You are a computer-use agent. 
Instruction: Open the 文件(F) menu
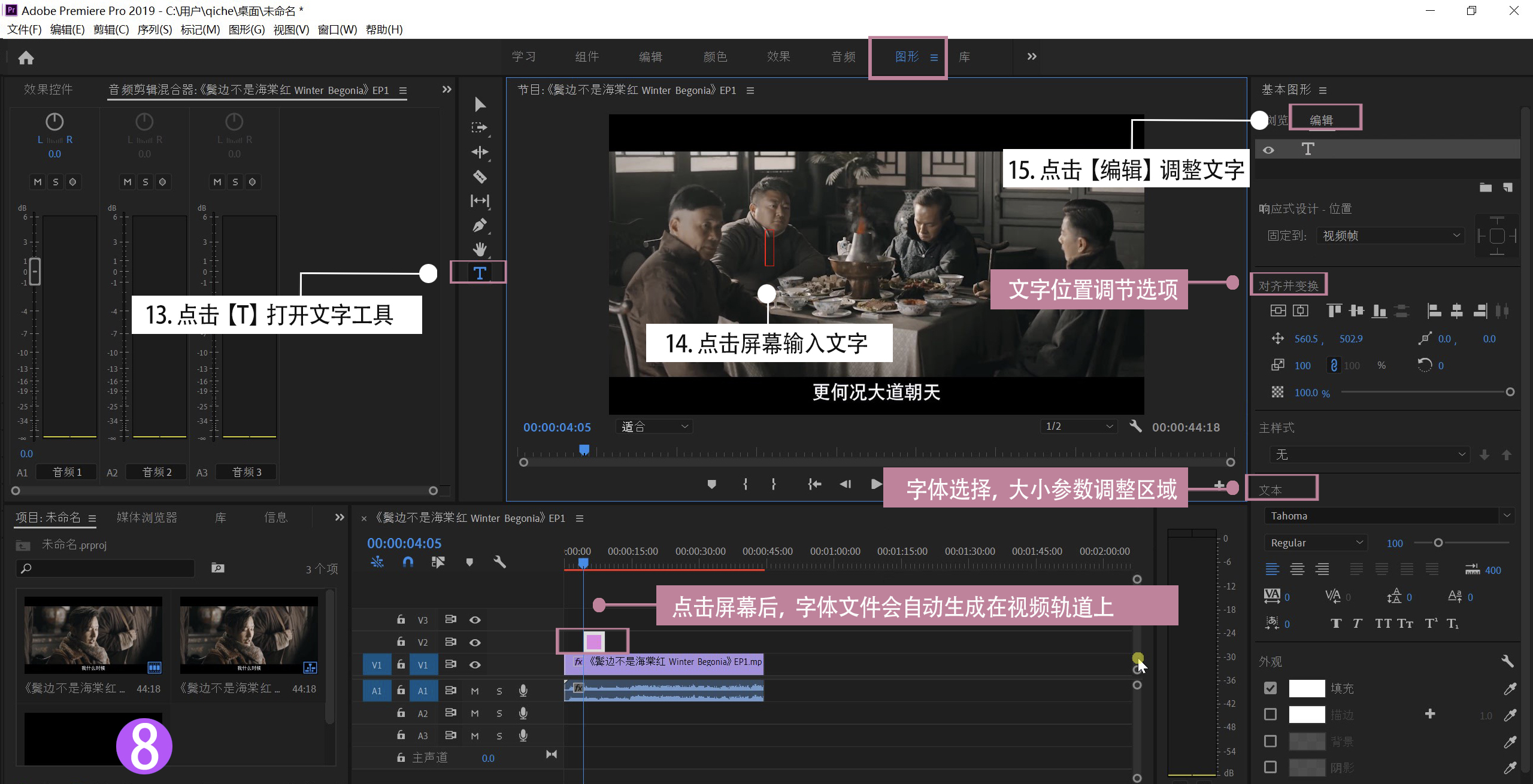click(25, 29)
